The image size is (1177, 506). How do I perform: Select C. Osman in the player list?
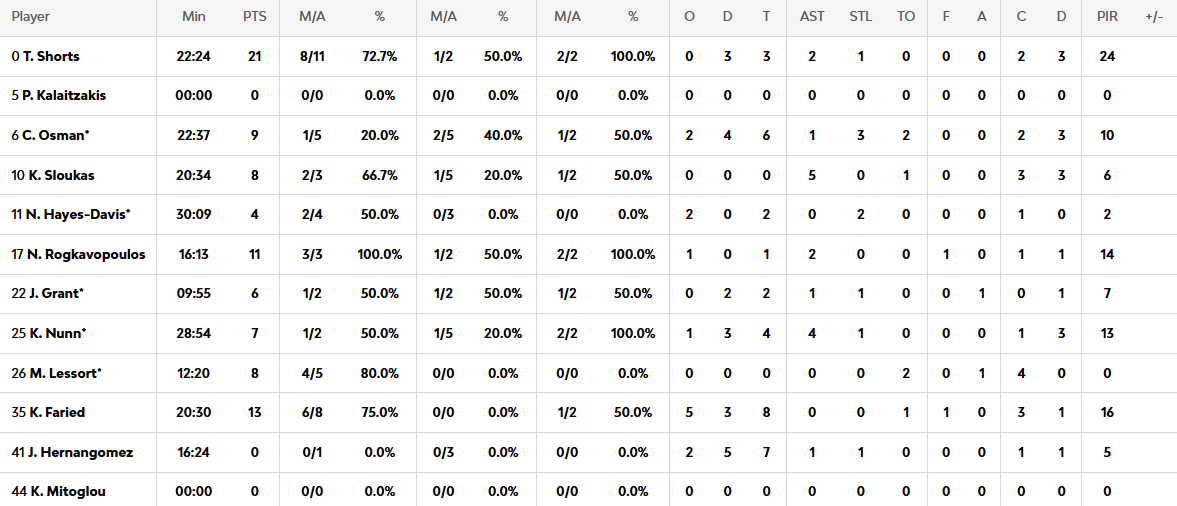coord(55,135)
